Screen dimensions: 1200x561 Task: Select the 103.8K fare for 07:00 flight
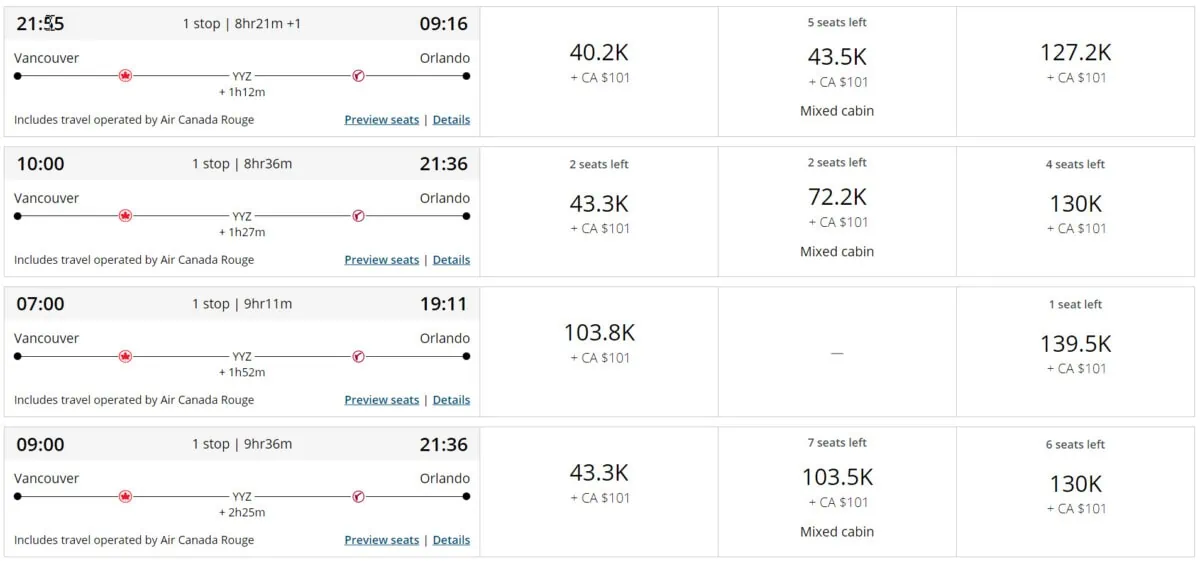(599, 342)
